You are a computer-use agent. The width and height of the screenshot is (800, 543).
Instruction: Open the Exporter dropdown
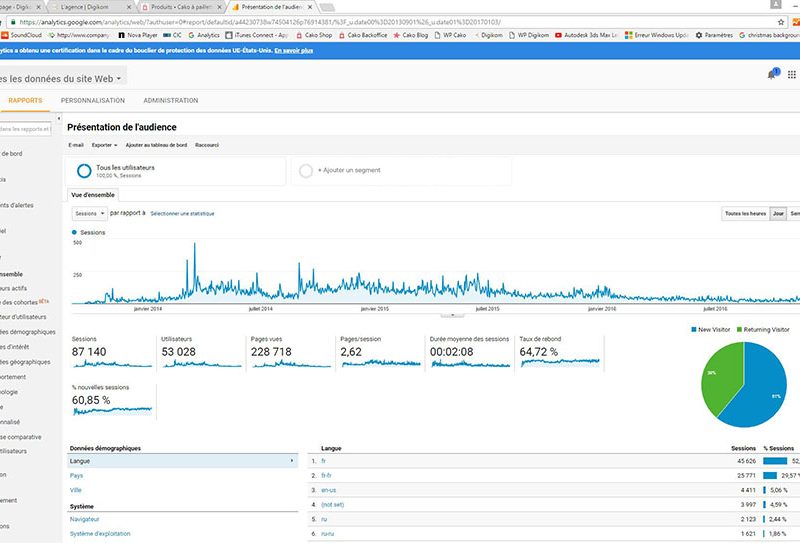[105, 145]
